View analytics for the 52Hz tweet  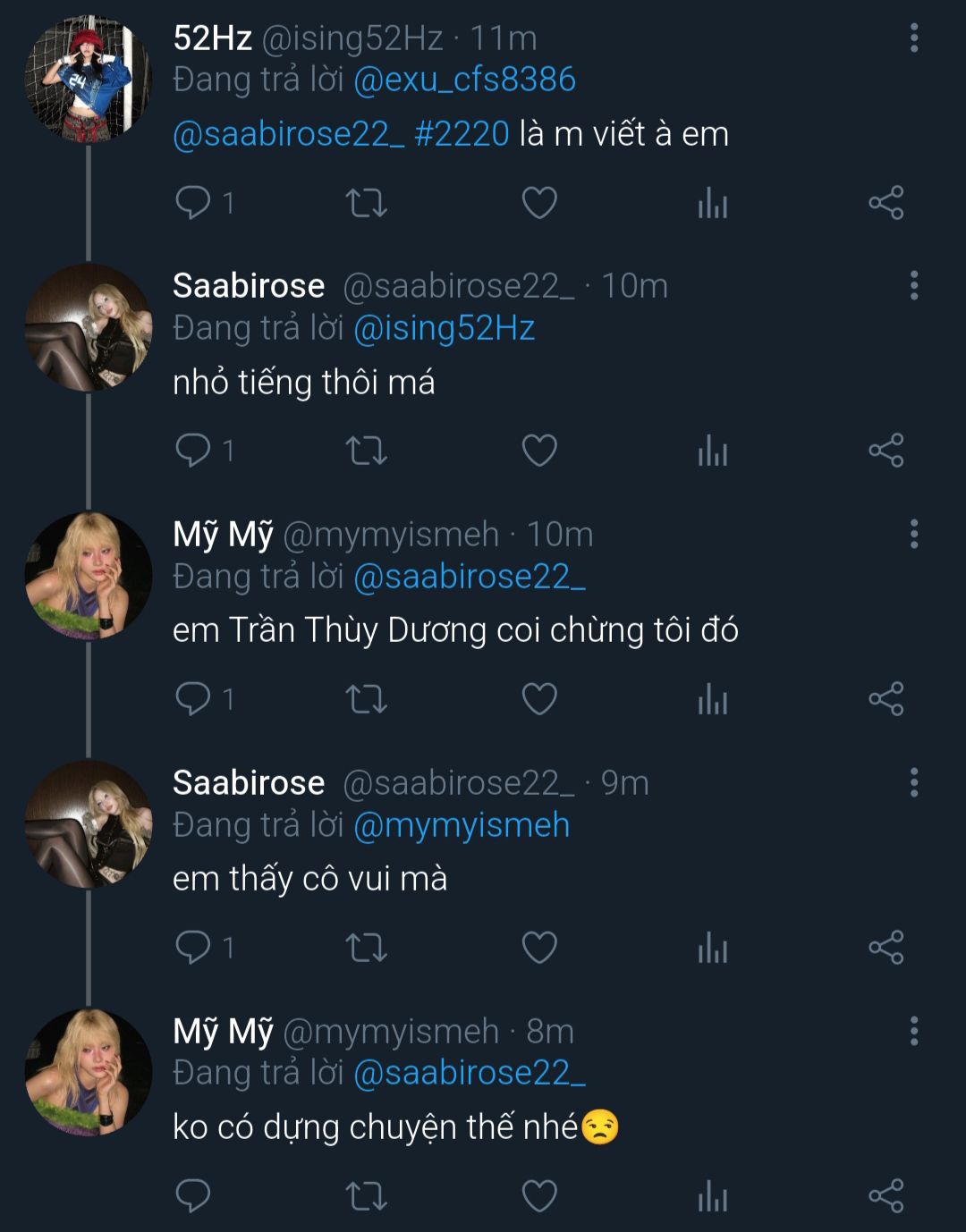[713, 203]
